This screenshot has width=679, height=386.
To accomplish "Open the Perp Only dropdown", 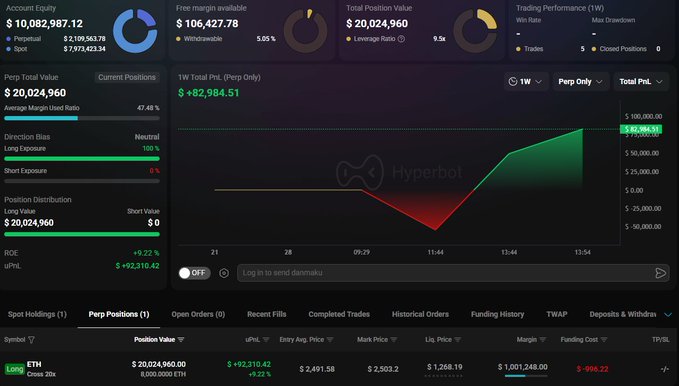I will (x=580, y=81).
